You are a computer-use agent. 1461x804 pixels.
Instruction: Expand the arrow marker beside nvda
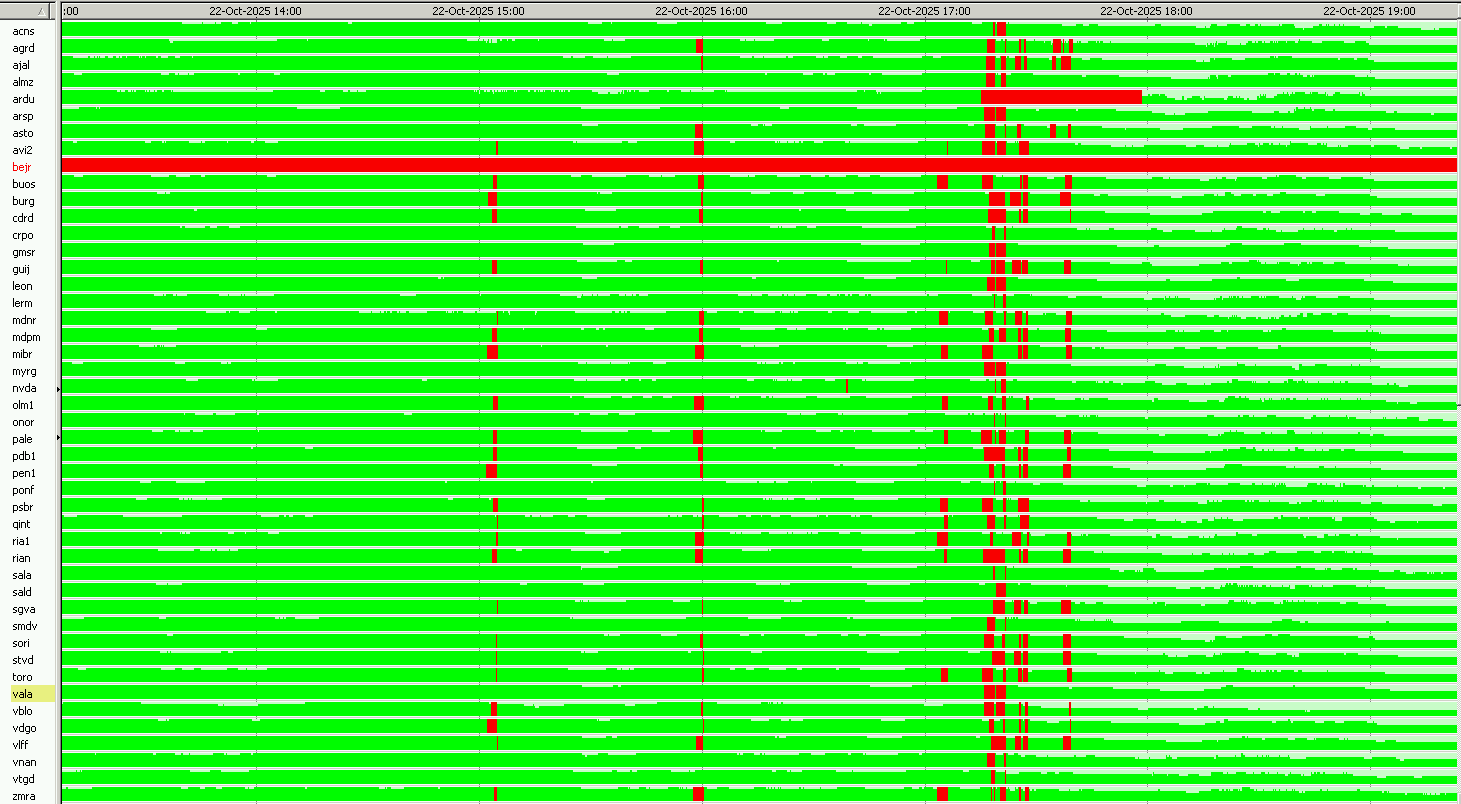58,388
